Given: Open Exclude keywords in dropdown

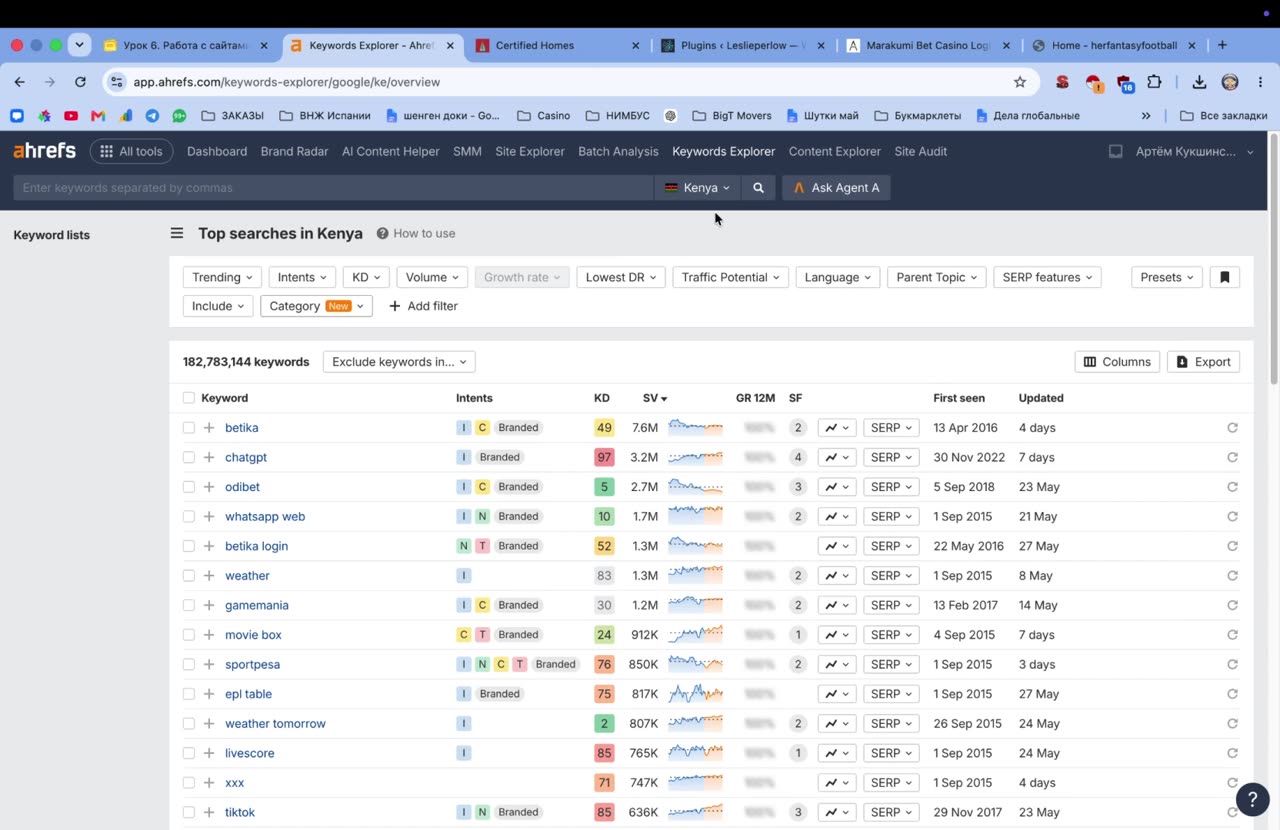Looking at the screenshot, I should click(x=399, y=362).
